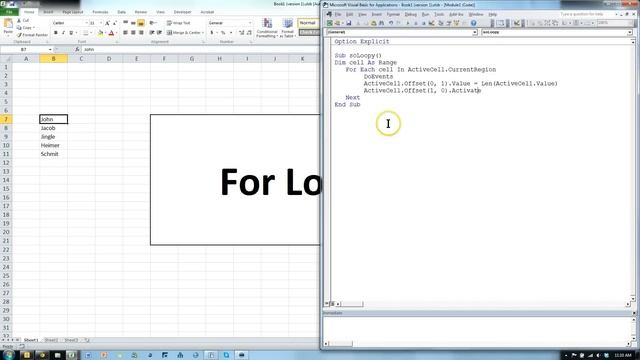Switch to the Formulas ribbon tab
This screenshot has width=640, height=360.
click(100, 12)
